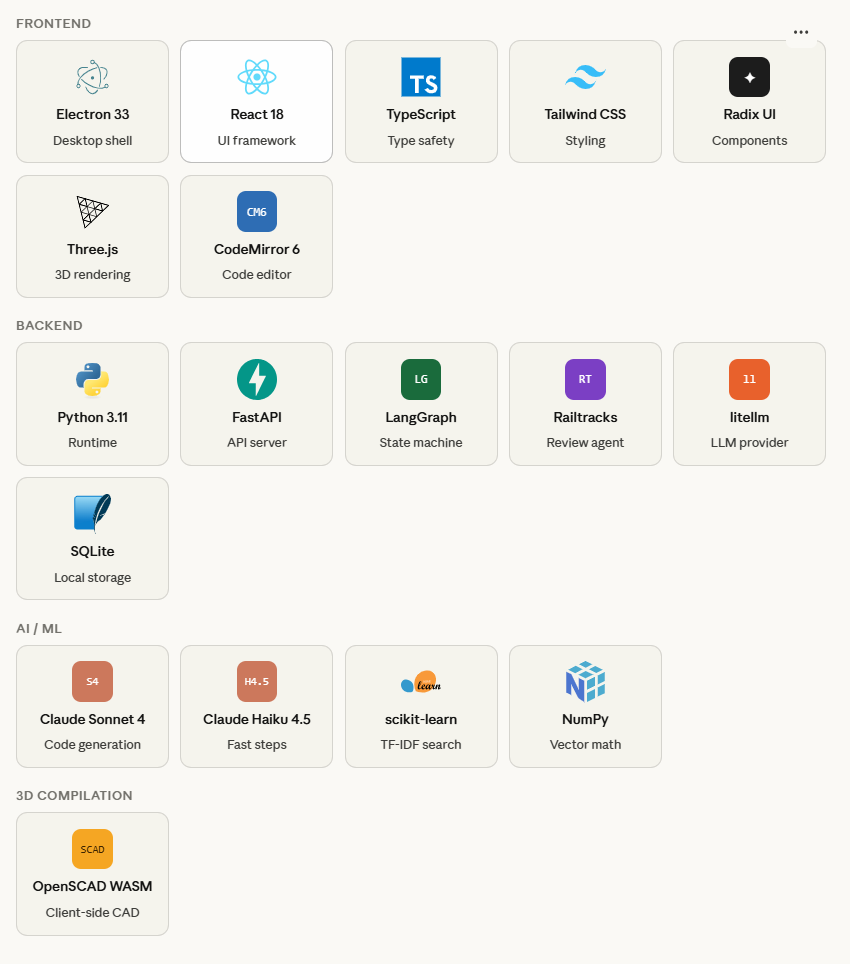Click the "Components" description text

pyautogui.click(x=749, y=140)
